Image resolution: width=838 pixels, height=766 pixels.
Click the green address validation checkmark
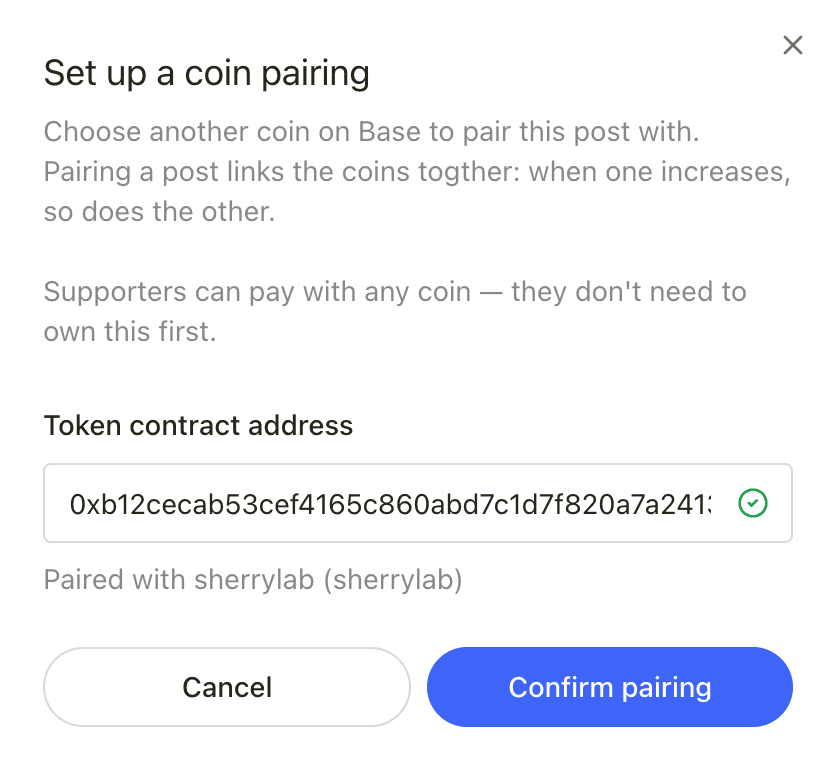pos(752,503)
